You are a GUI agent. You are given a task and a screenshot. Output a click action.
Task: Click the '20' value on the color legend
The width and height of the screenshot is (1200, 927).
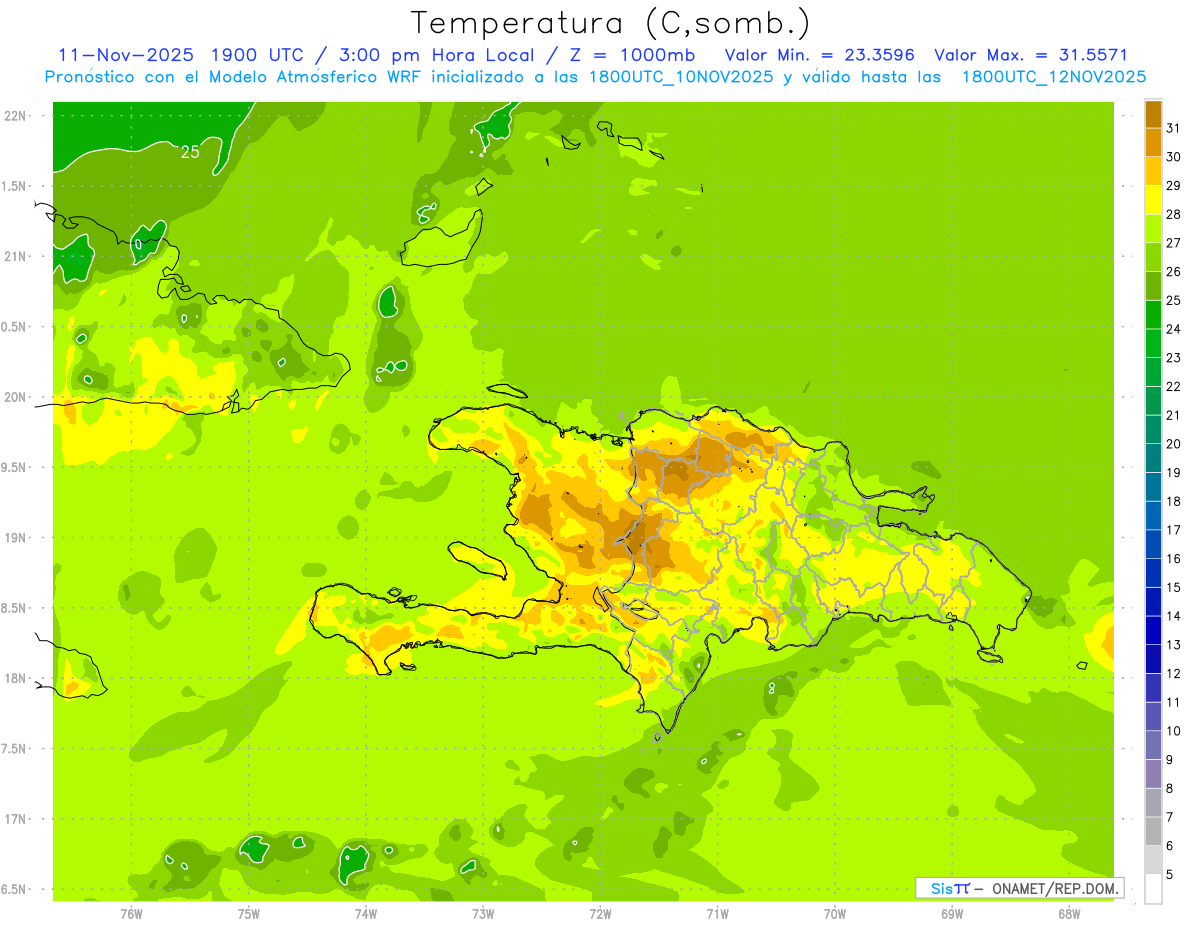(x=1173, y=444)
